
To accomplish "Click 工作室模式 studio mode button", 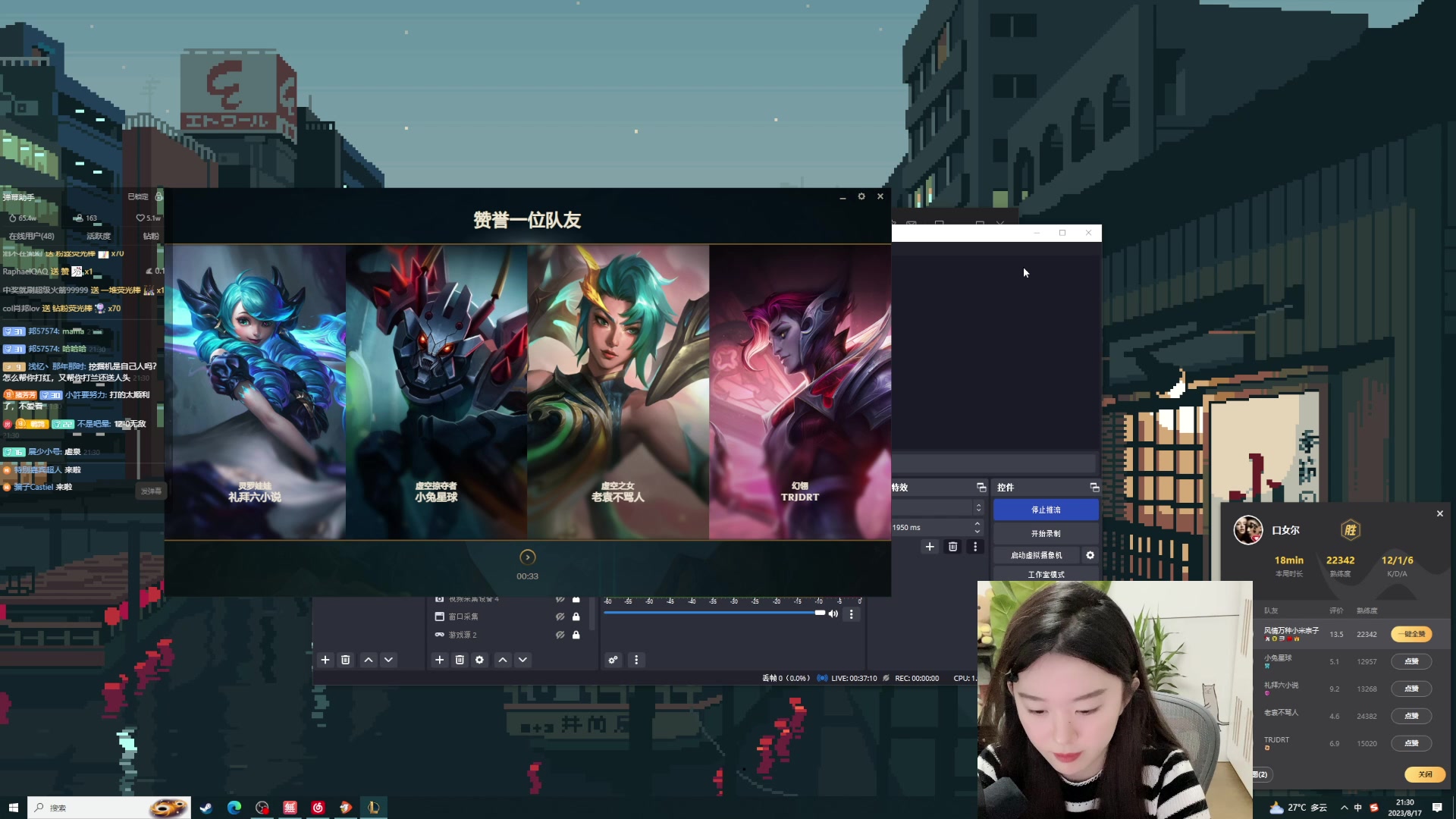I will point(1046,575).
